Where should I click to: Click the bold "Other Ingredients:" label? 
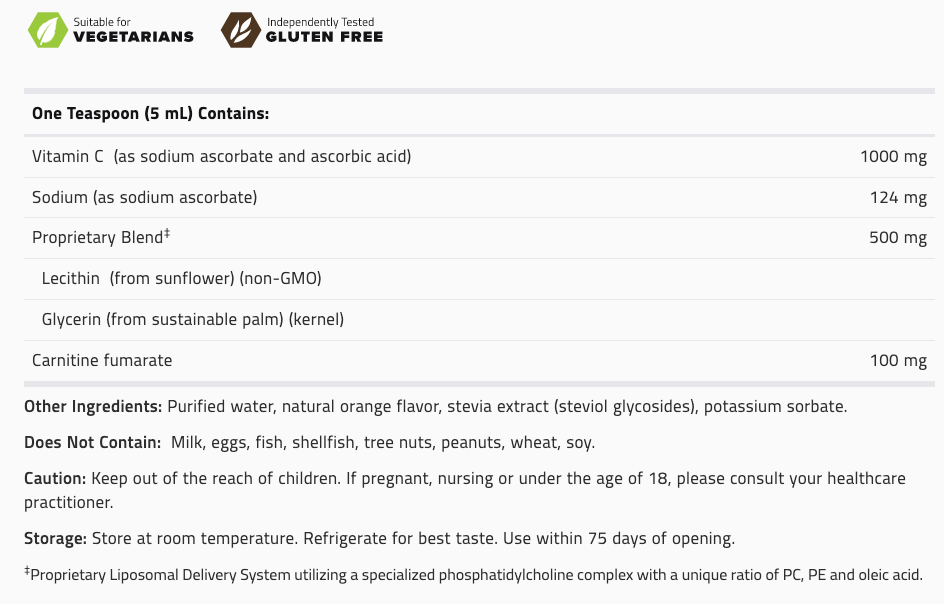[x=93, y=406]
